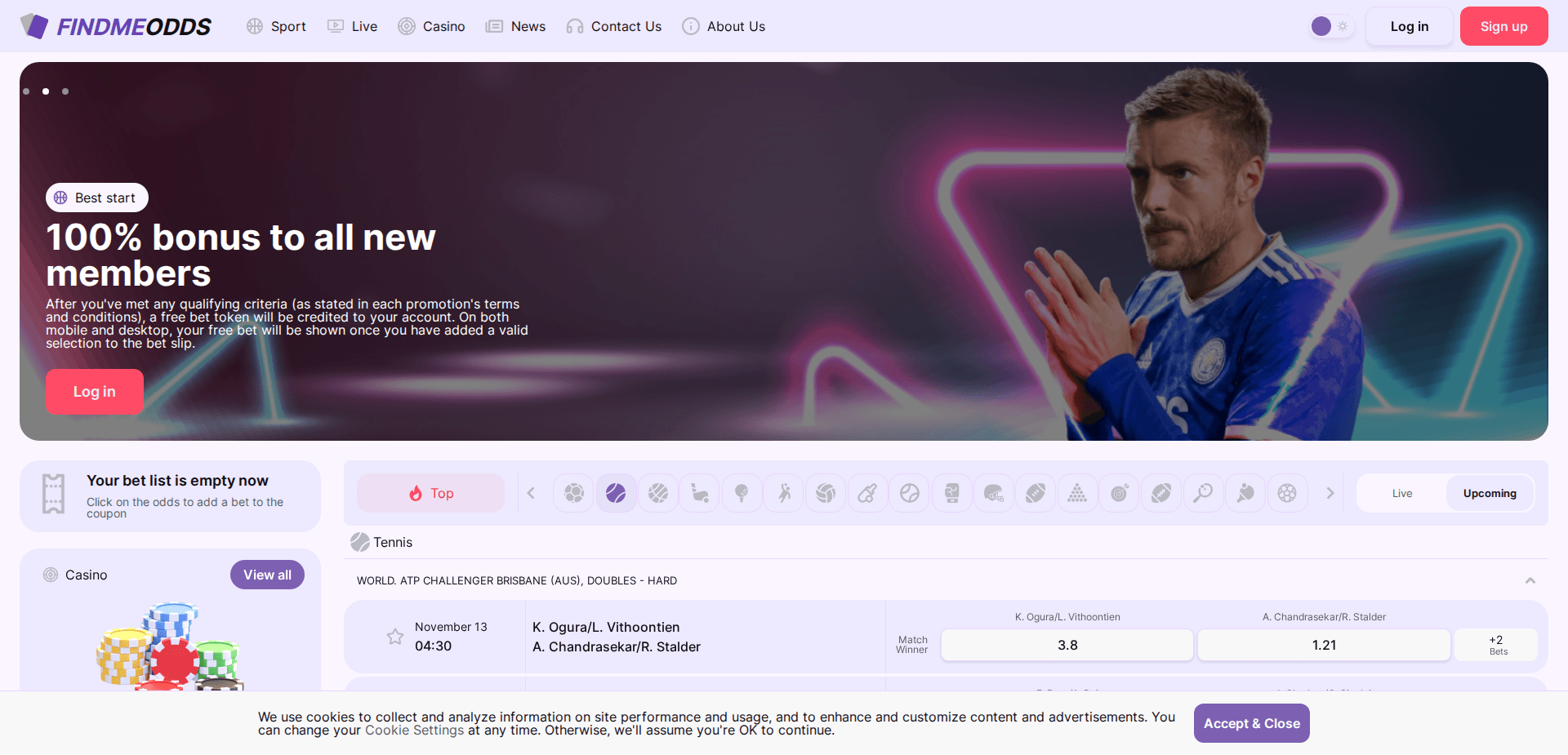Open the Basketball odds category
1568x755 pixels.
pyautogui.click(x=658, y=493)
